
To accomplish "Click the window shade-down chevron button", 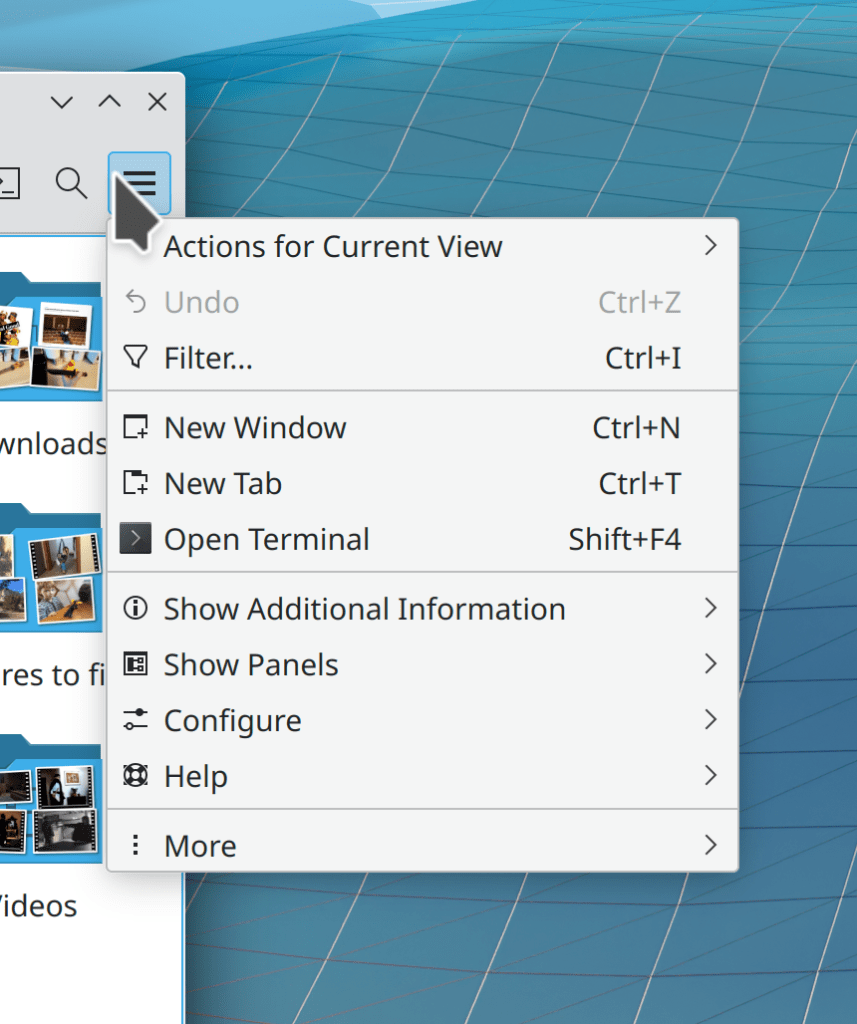I will click(x=62, y=102).
